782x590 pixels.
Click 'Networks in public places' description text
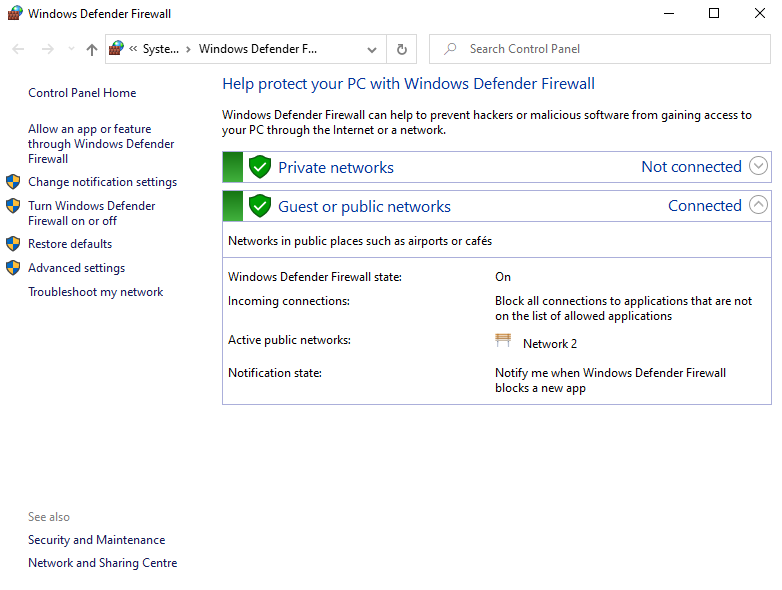(x=360, y=241)
